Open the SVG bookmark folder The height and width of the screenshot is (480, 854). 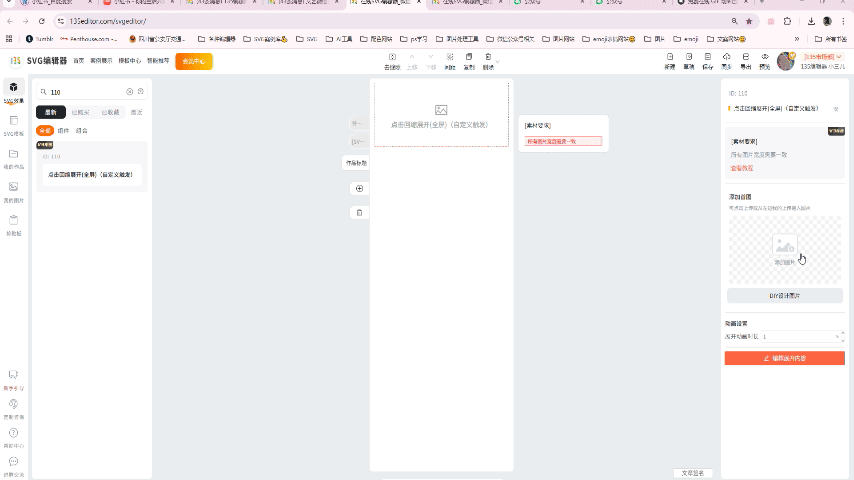[x=307, y=39]
